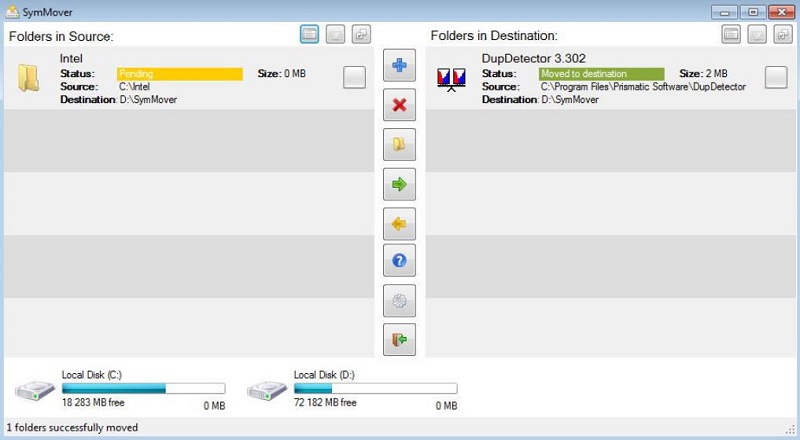Click first view button above Destination list
Screen dimensions: 800x440
pos(732,35)
